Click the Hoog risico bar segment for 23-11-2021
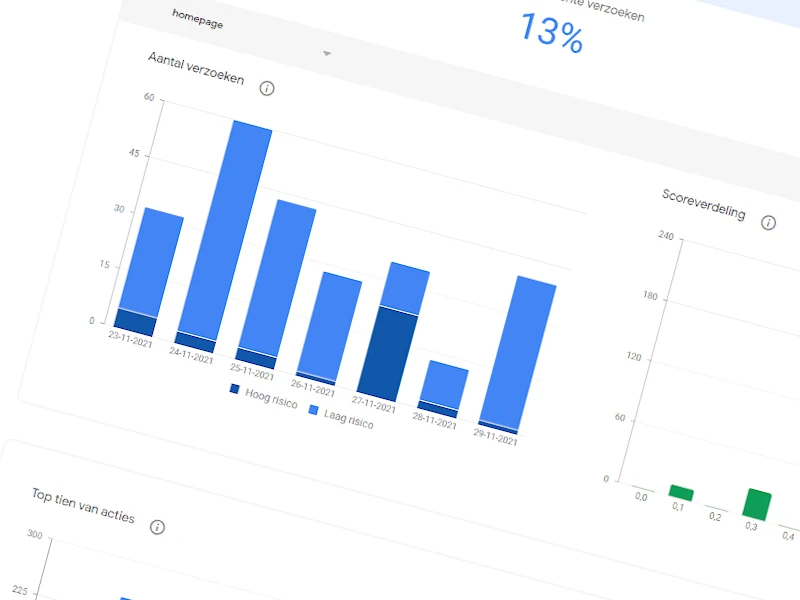This screenshot has height=600, width=800. tap(136, 322)
